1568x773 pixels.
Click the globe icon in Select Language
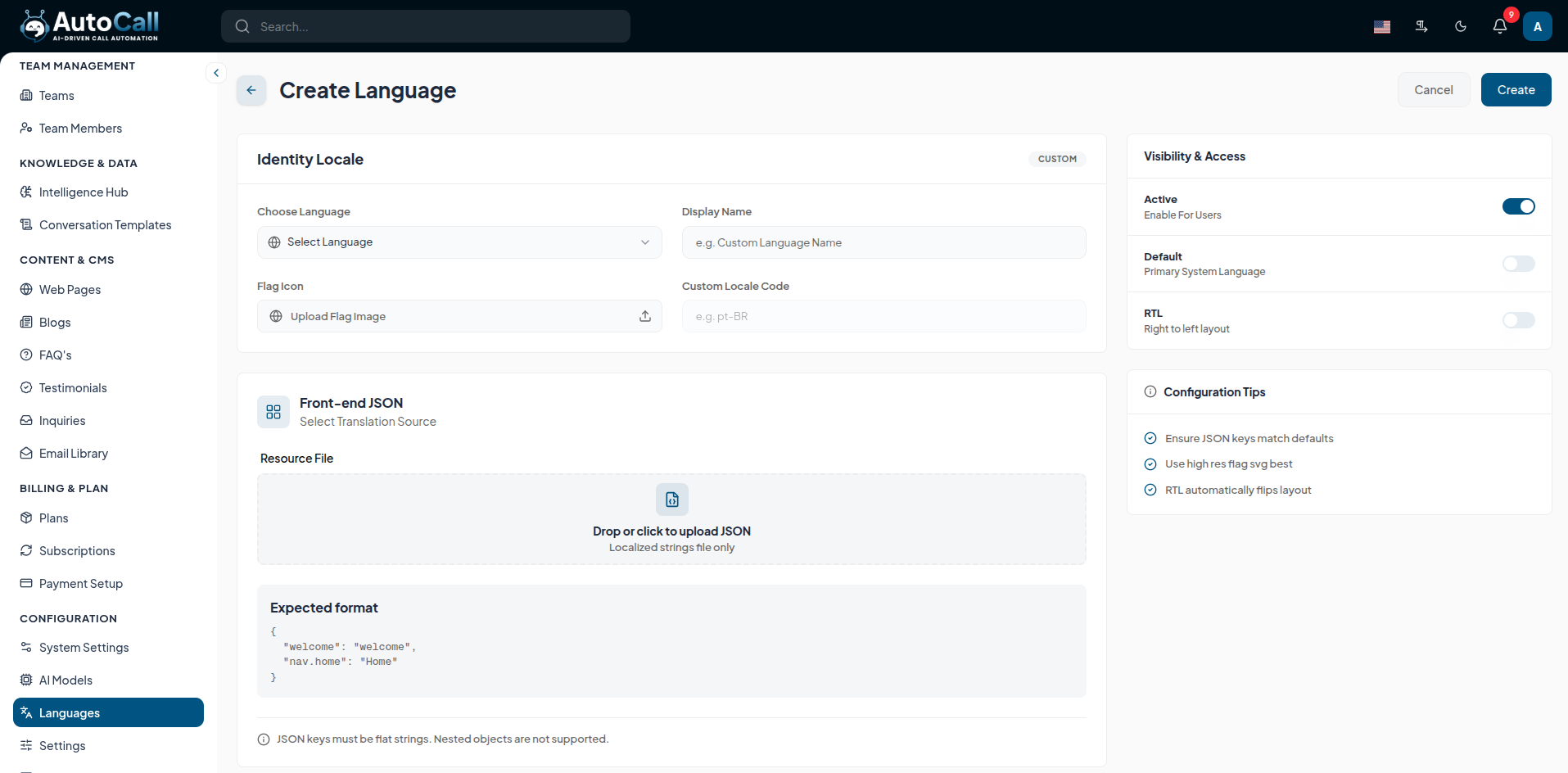coord(274,242)
